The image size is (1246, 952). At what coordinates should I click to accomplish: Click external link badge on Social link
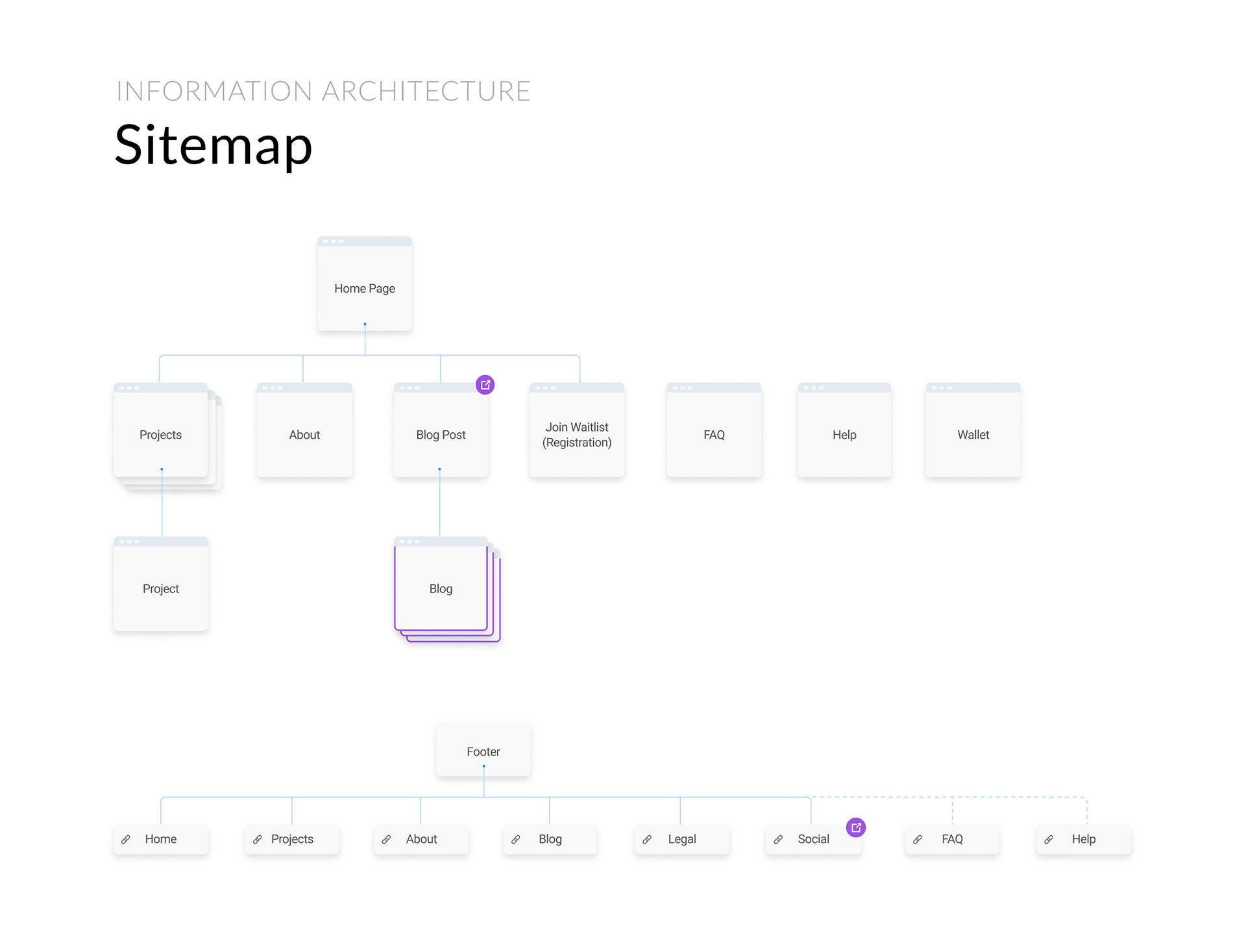pyautogui.click(x=855, y=827)
